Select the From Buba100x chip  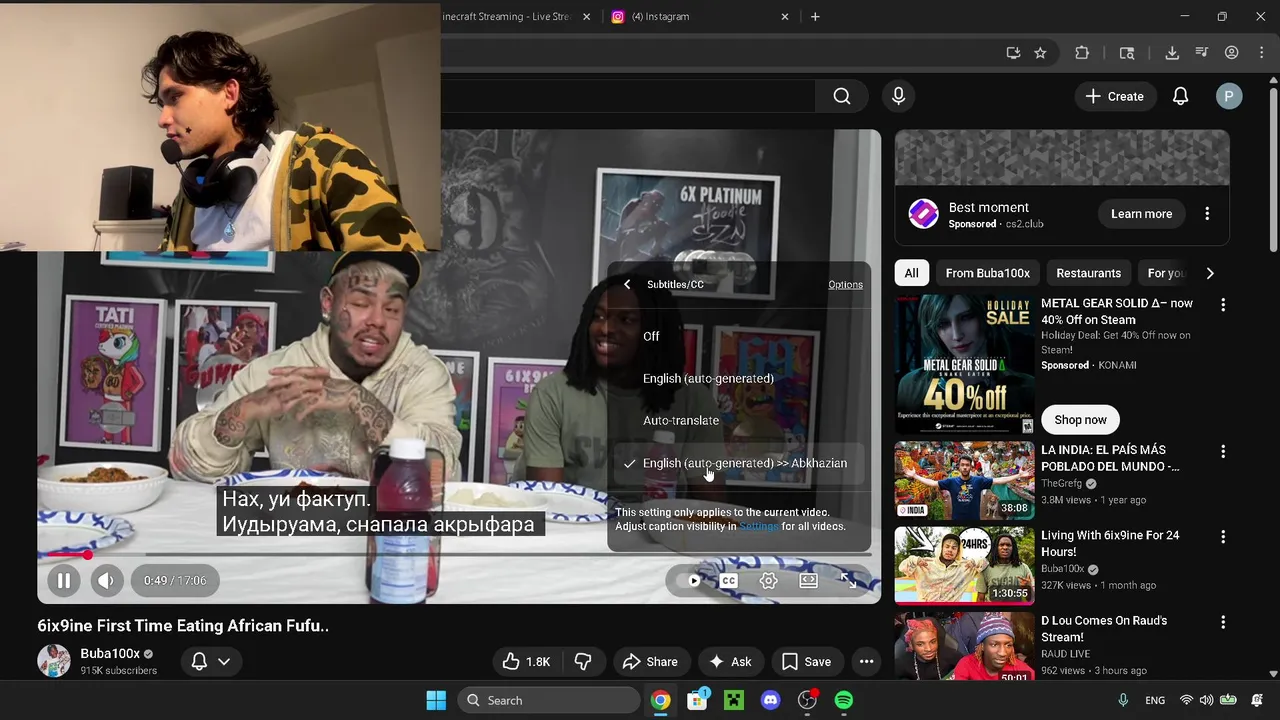tap(987, 273)
